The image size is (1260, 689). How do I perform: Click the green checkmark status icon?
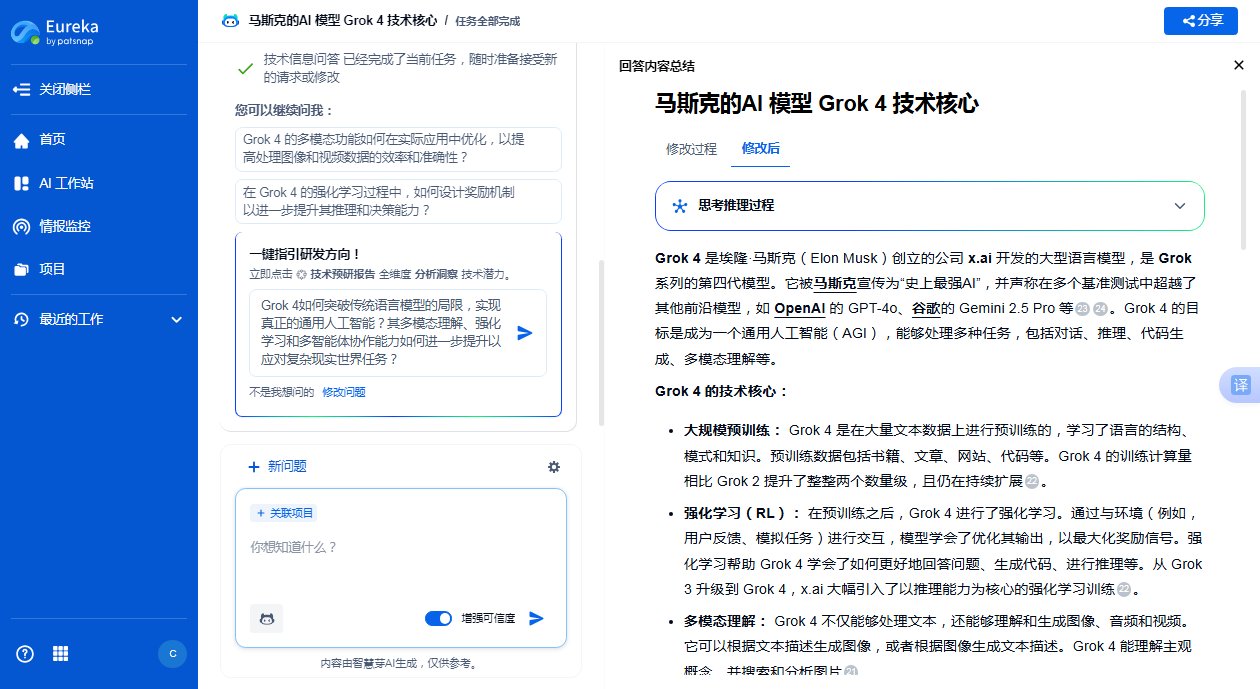tap(244, 69)
